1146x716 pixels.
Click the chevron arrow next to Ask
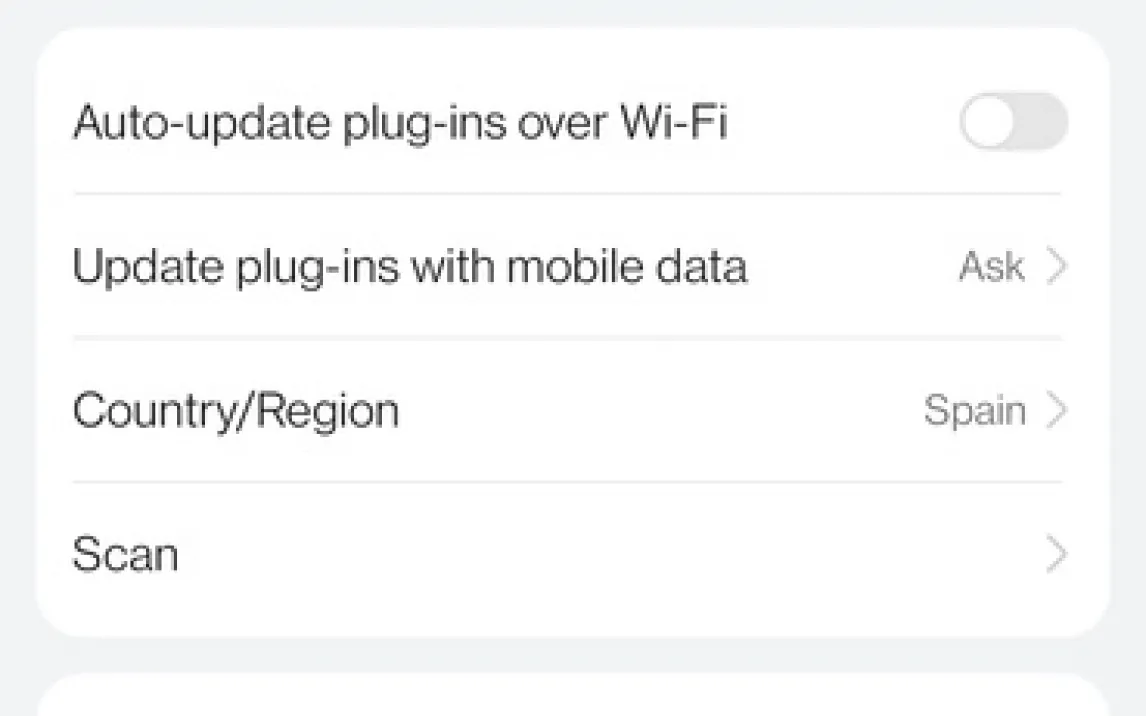click(x=1056, y=267)
